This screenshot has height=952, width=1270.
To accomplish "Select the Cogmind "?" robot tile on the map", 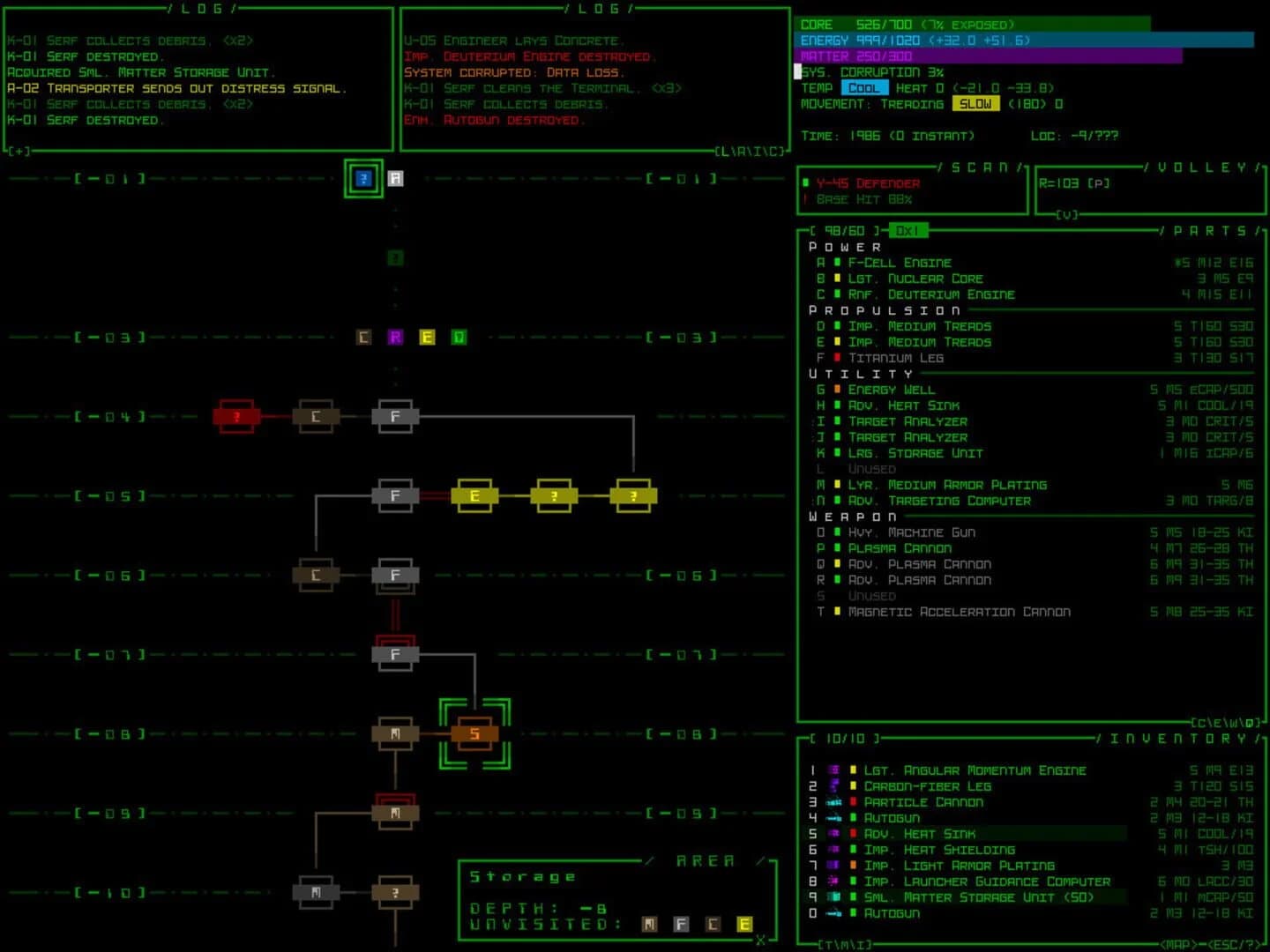I will pos(363,178).
